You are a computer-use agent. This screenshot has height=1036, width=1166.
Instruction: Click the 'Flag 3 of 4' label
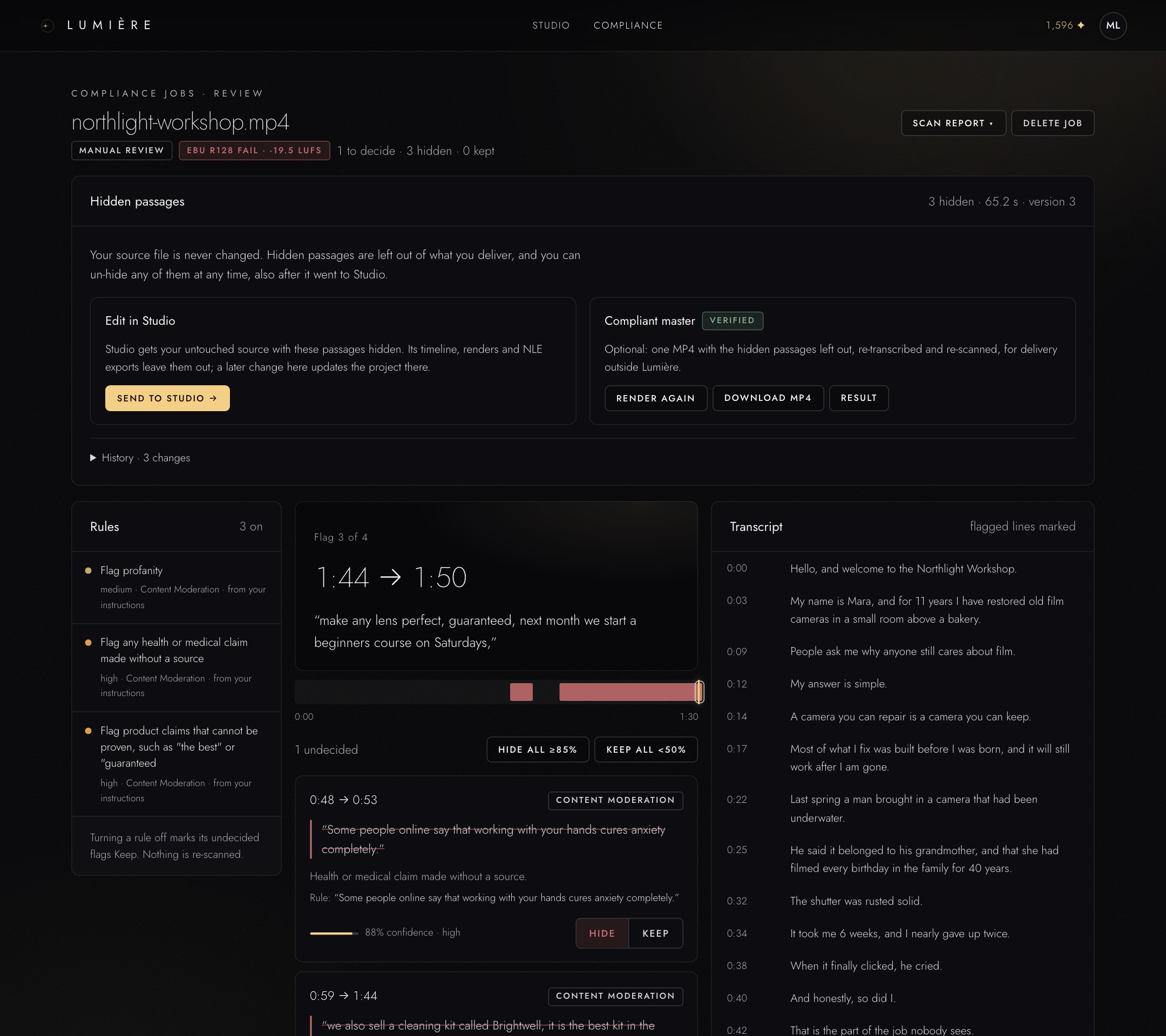pyautogui.click(x=341, y=537)
